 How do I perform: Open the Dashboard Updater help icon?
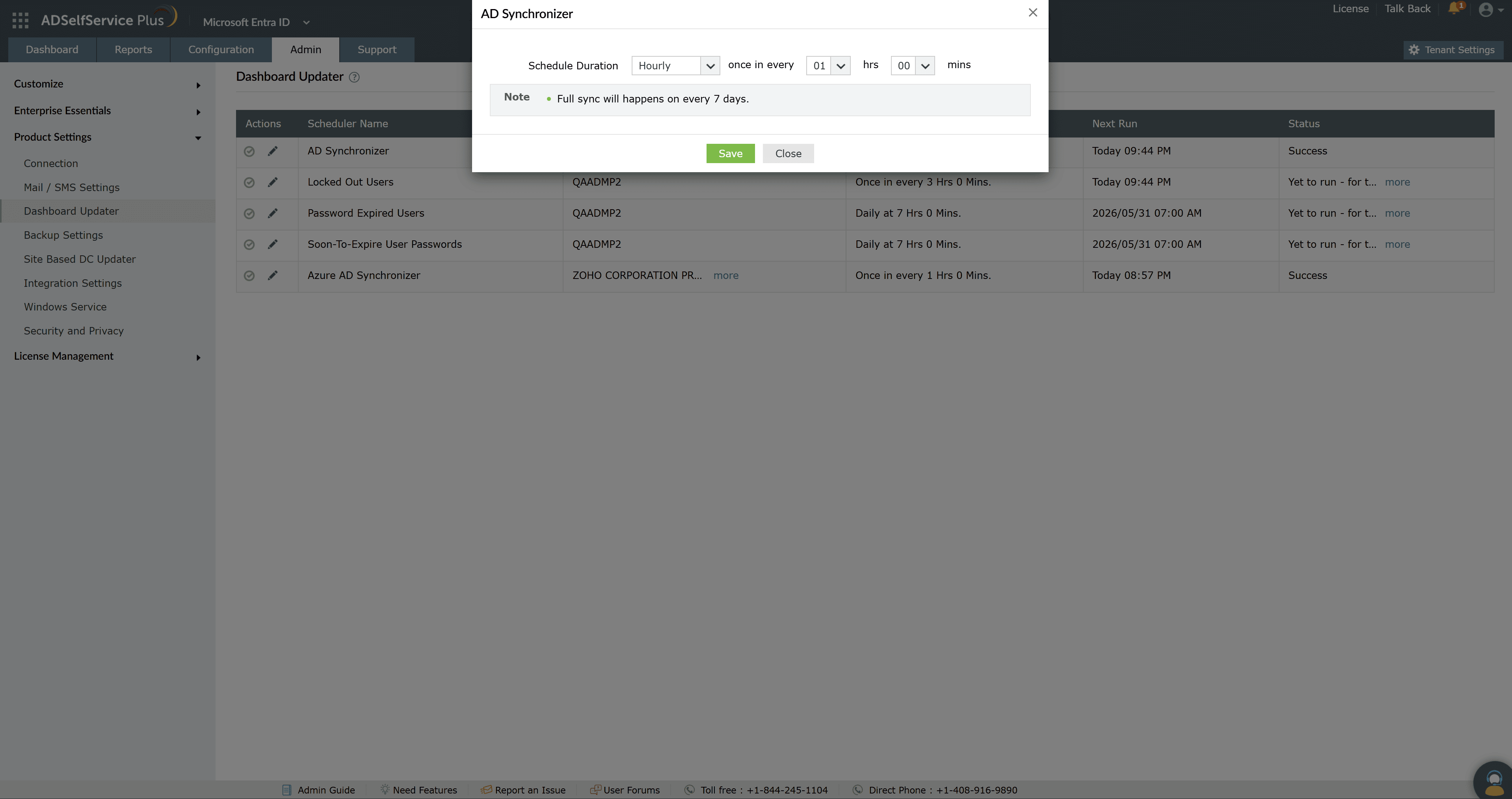355,77
